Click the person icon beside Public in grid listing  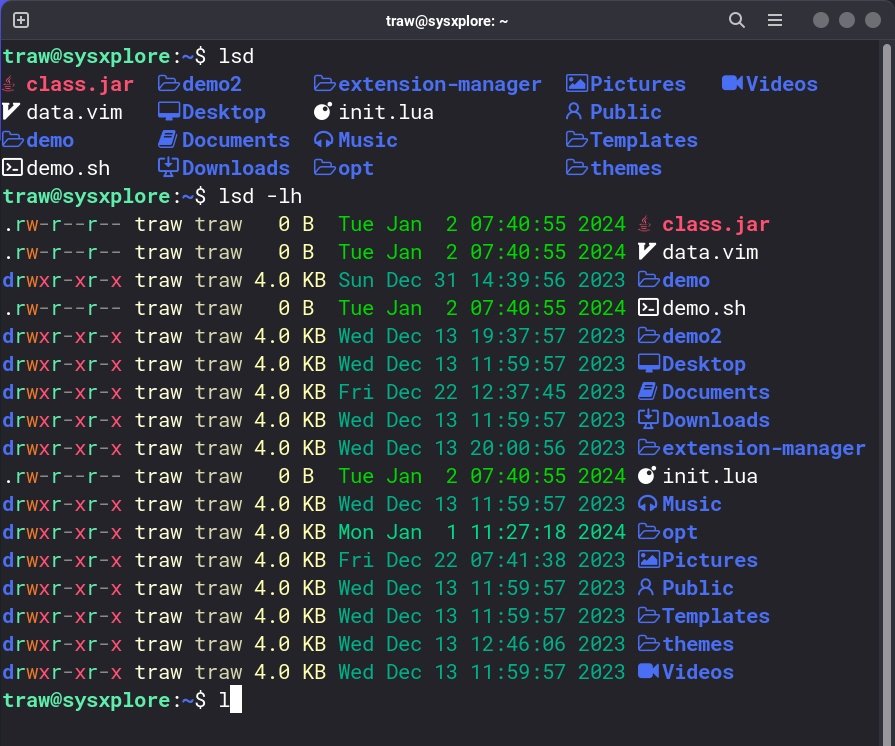(x=574, y=112)
